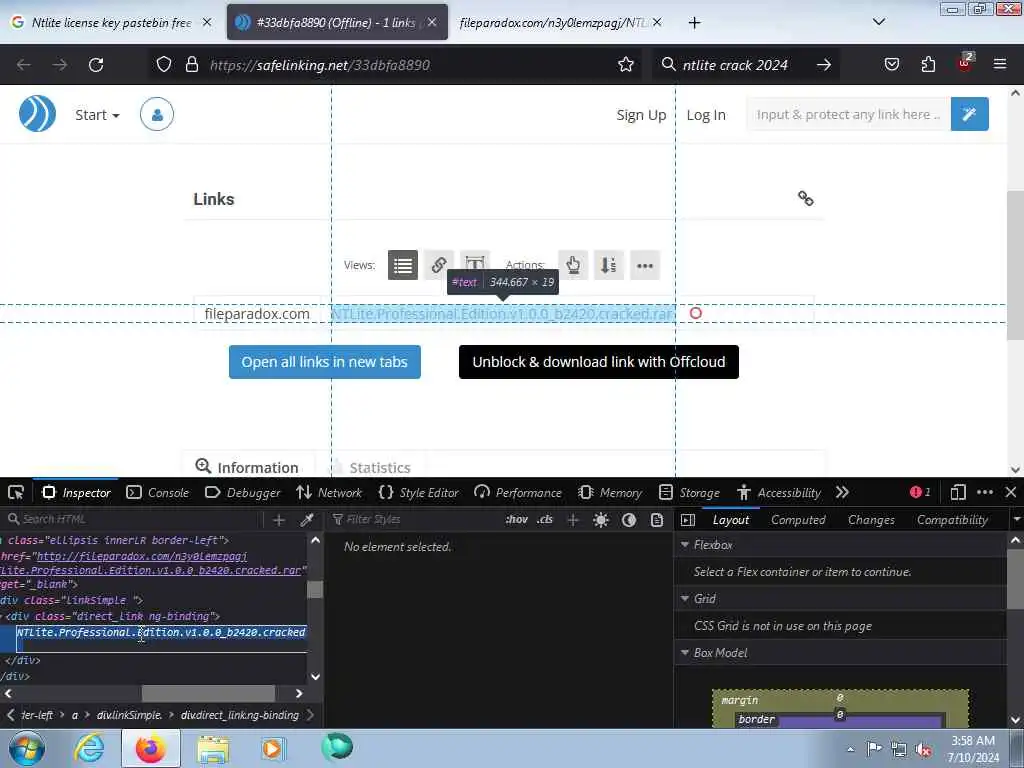The width and height of the screenshot is (1024, 768).
Task: Open the Storage devtools tab
Action: click(689, 492)
